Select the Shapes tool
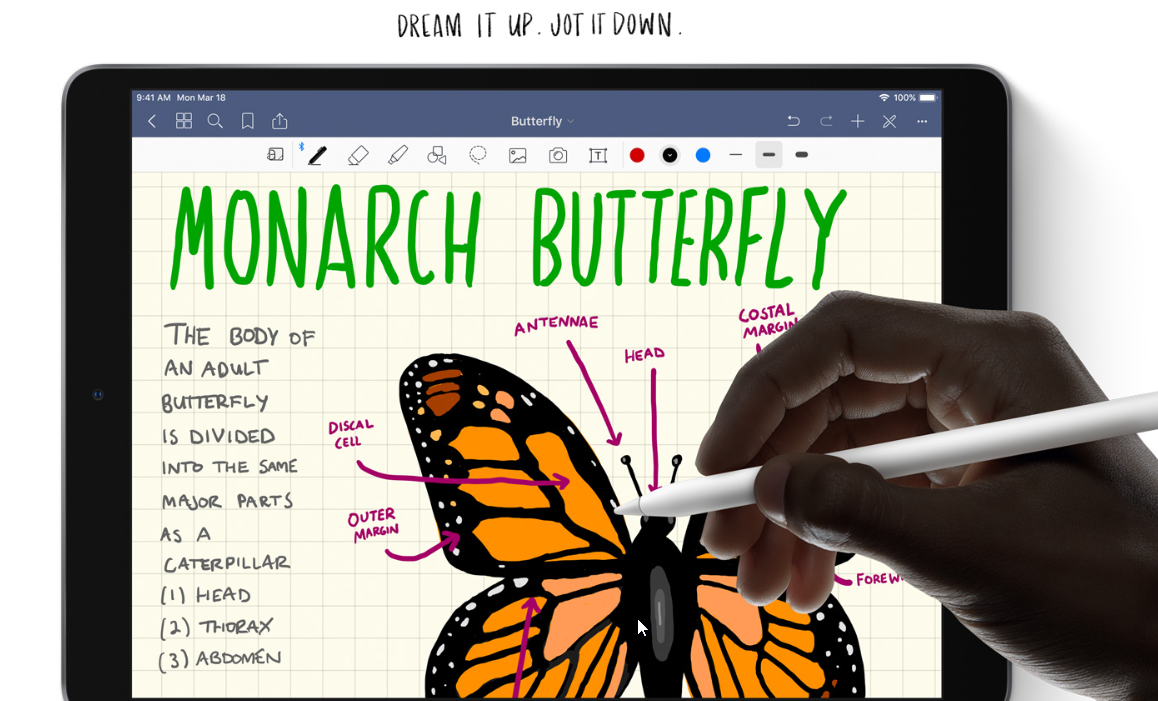Screen dimensions: 1158x701 [437, 155]
